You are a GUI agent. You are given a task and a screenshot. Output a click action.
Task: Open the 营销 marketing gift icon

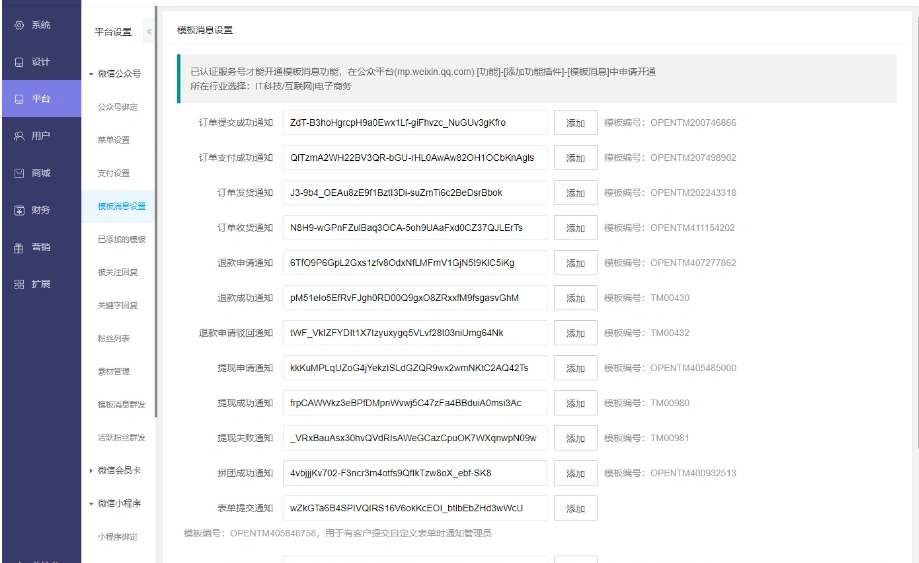(19, 247)
